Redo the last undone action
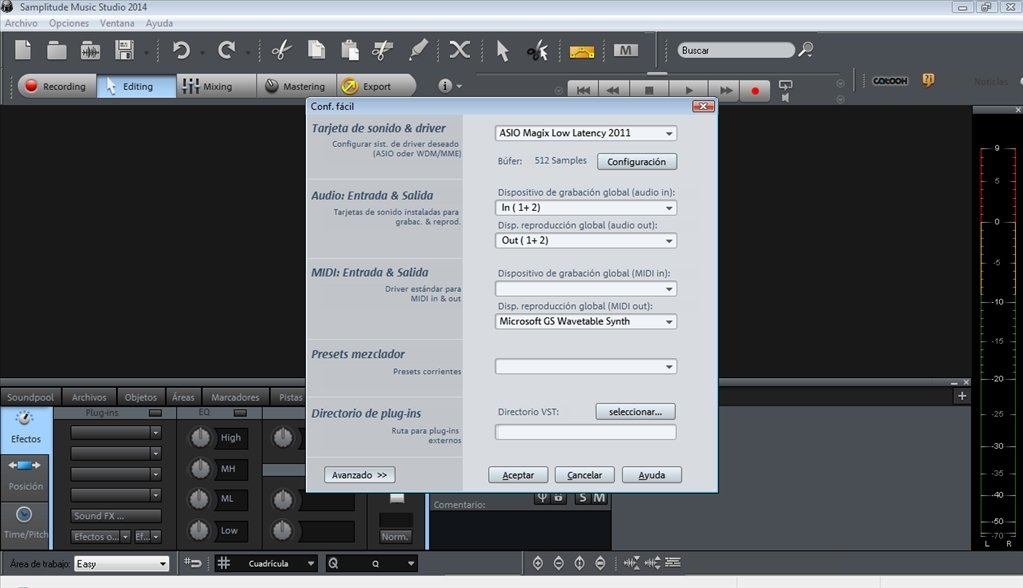Viewport: 1023px width, 588px height. (226, 50)
